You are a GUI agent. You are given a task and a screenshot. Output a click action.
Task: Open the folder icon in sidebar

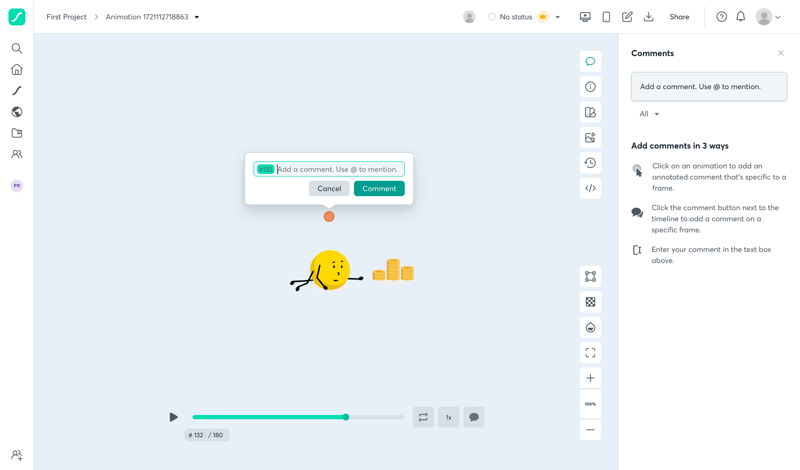[17, 133]
